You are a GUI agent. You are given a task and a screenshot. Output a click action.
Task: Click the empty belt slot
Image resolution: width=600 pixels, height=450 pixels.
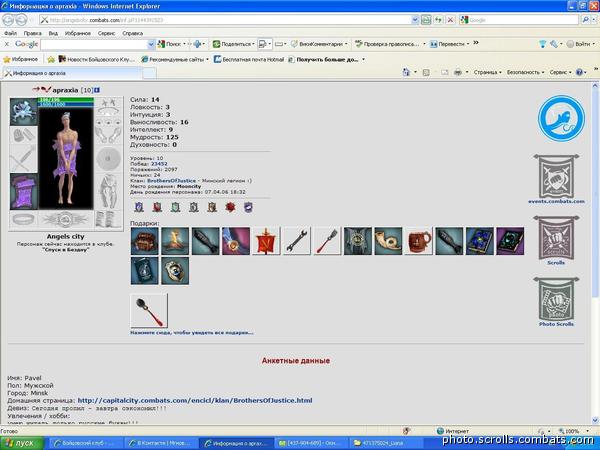pyautogui.click(x=66, y=220)
